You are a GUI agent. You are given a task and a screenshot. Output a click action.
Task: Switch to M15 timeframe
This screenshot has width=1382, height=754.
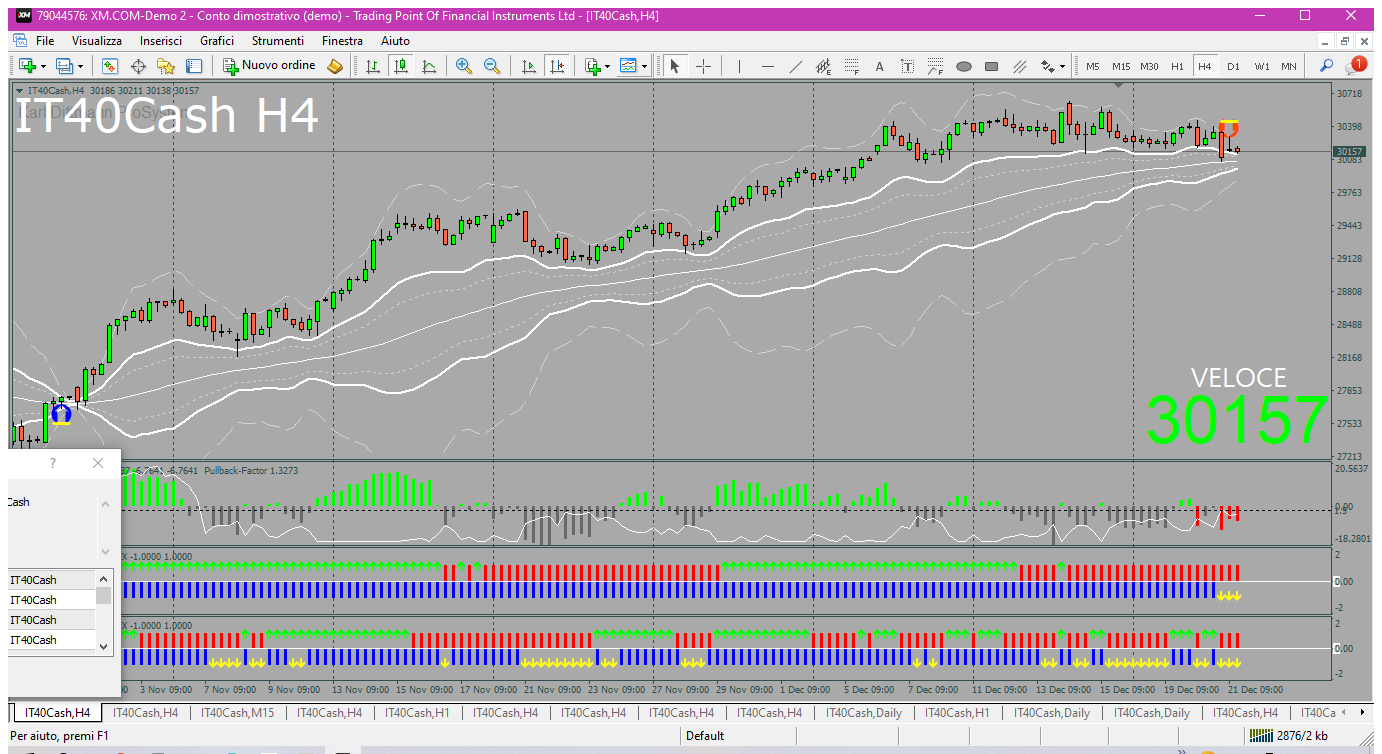[1121, 66]
